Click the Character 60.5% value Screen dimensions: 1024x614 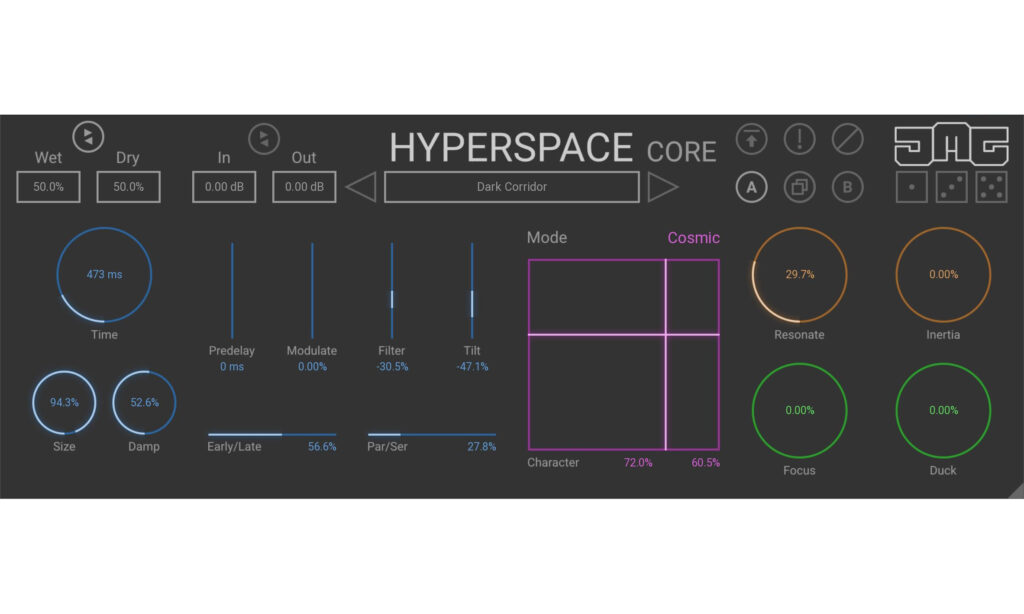(x=705, y=463)
